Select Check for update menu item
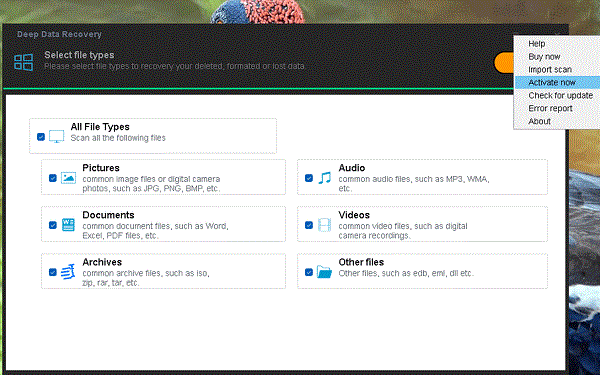The image size is (600, 375). (x=557, y=95)
